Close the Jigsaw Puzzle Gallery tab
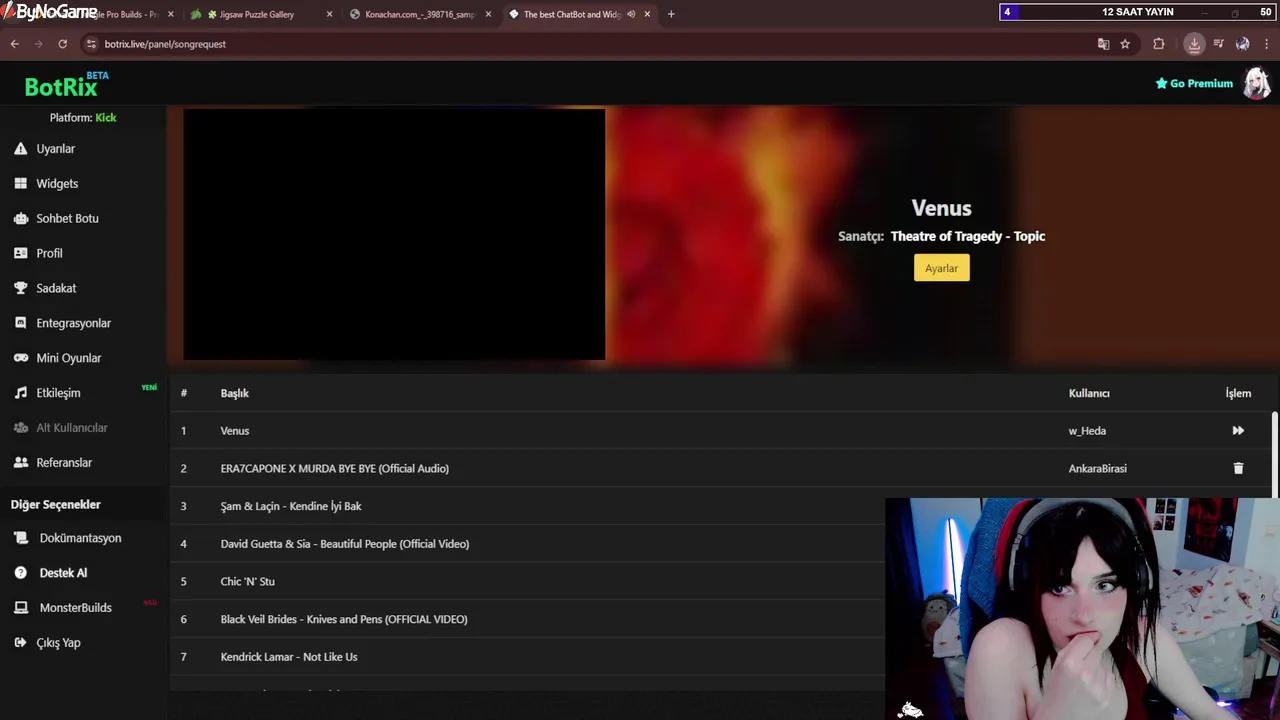This screenshot has height=720, width=1280. click(x=329, y=14)
